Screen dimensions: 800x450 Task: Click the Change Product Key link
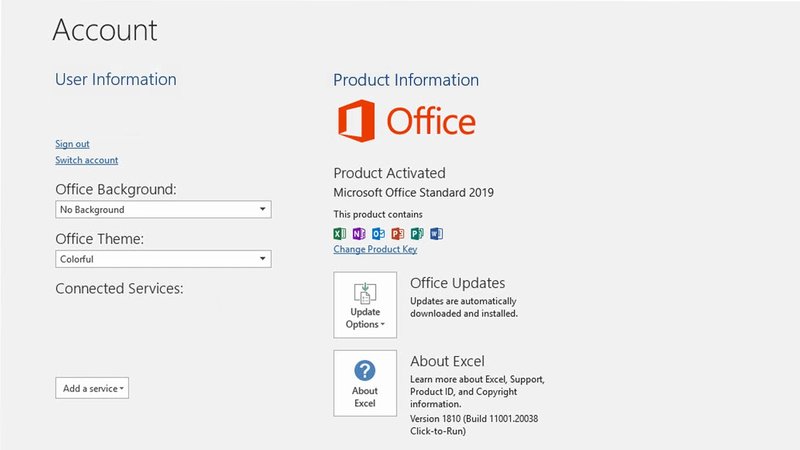pos(375,249)
